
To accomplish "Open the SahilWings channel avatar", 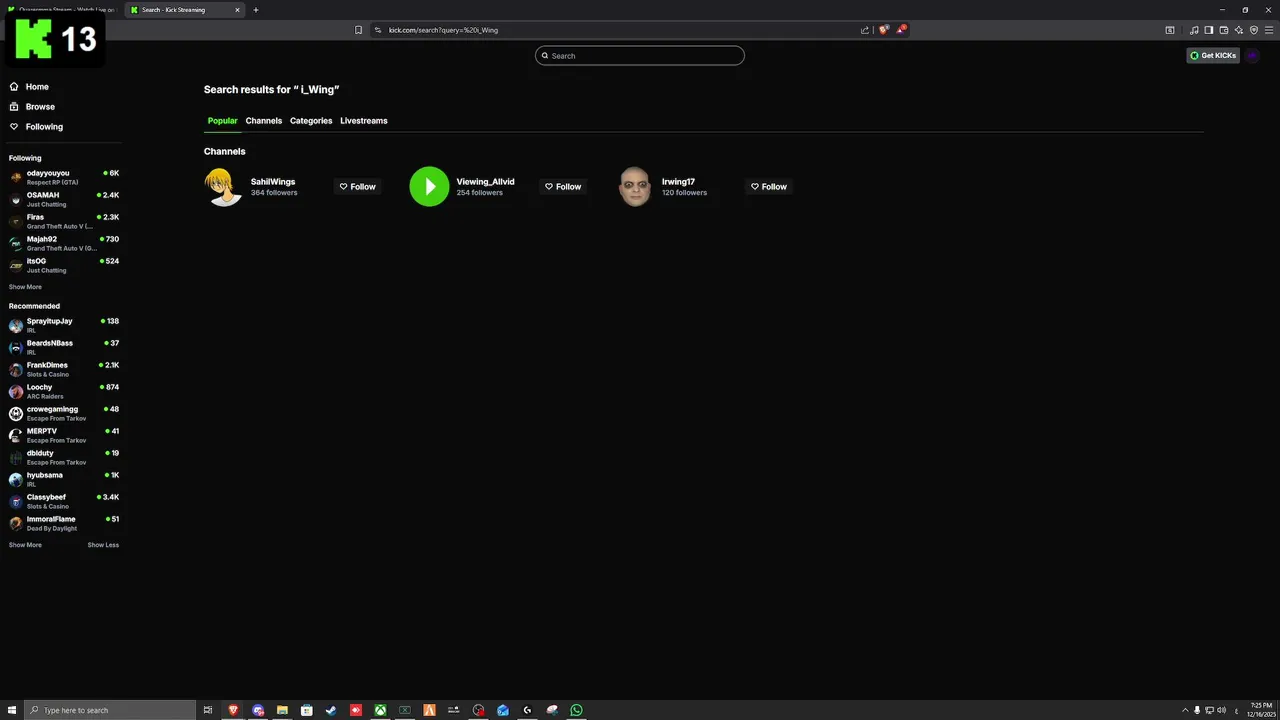I will tap(224, 187).
